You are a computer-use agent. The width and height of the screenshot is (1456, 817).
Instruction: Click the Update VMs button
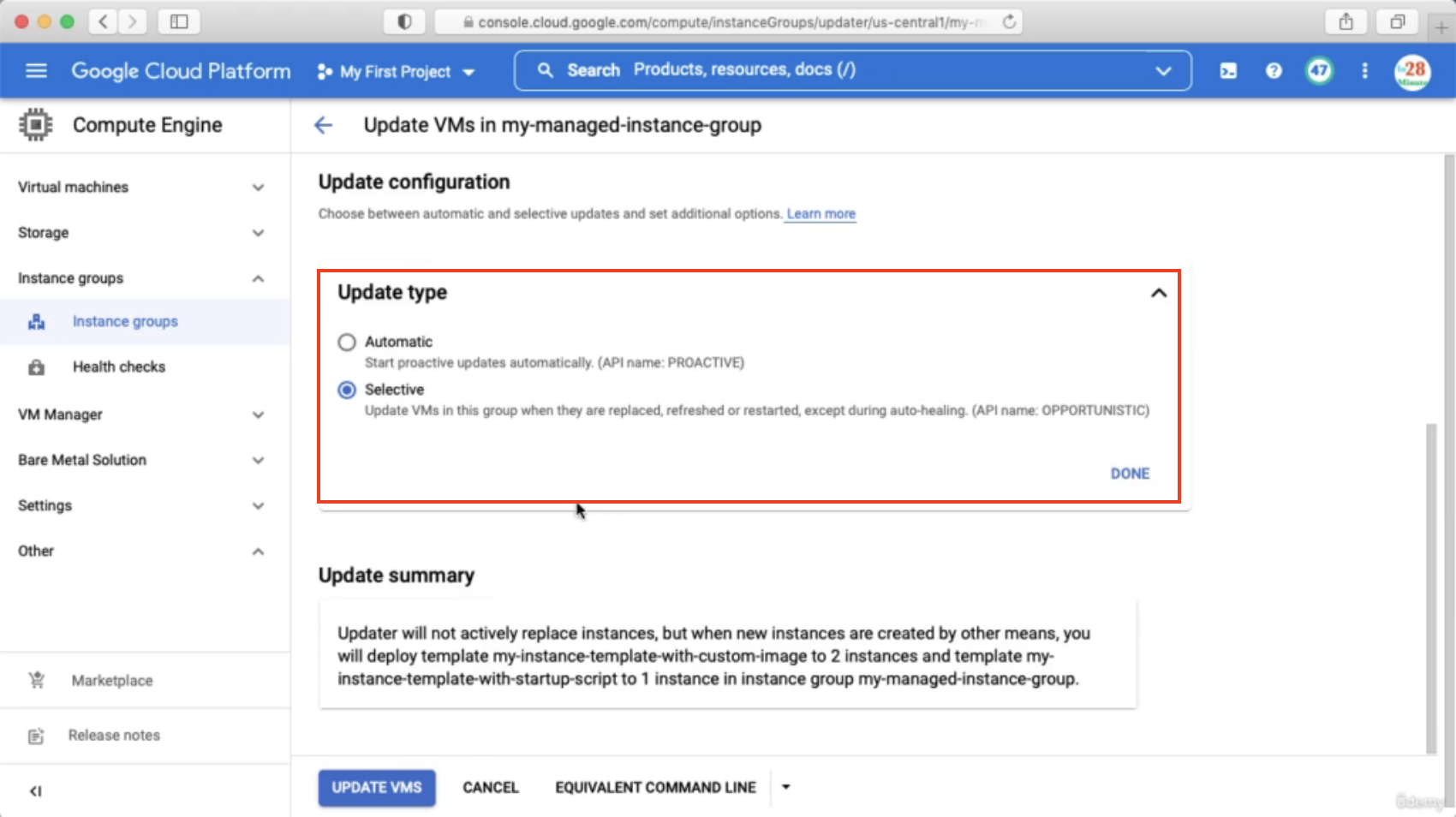click(x=377, y=788)
